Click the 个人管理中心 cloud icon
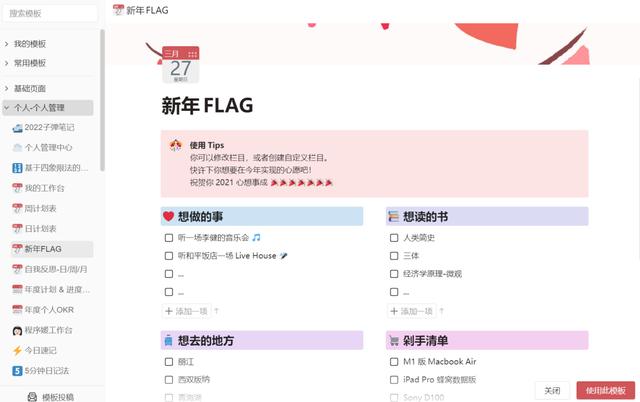Viewport: 640px width, 402px height. tap(17, 147)
